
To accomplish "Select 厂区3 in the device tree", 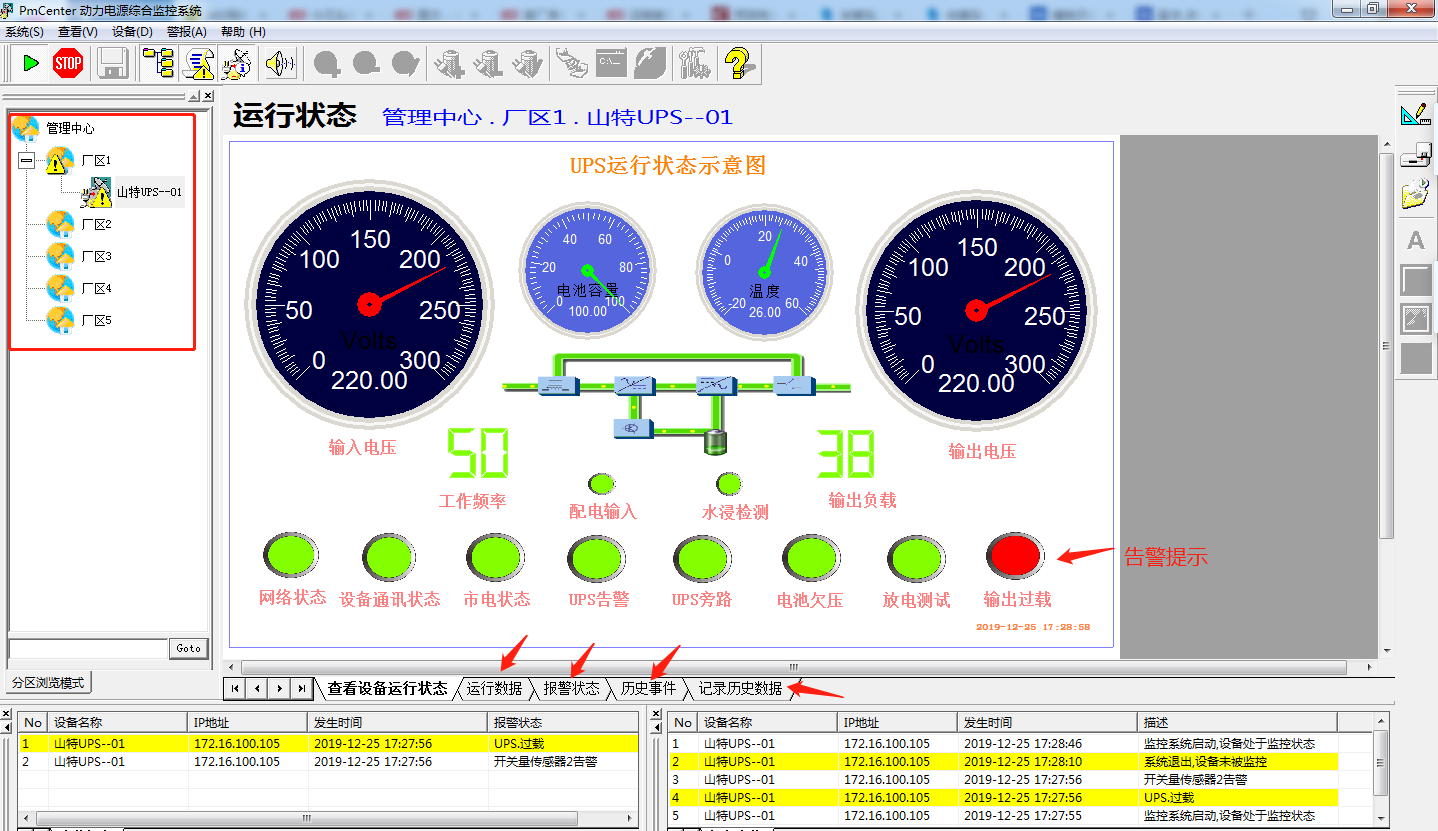I will [x=96, y=256].
